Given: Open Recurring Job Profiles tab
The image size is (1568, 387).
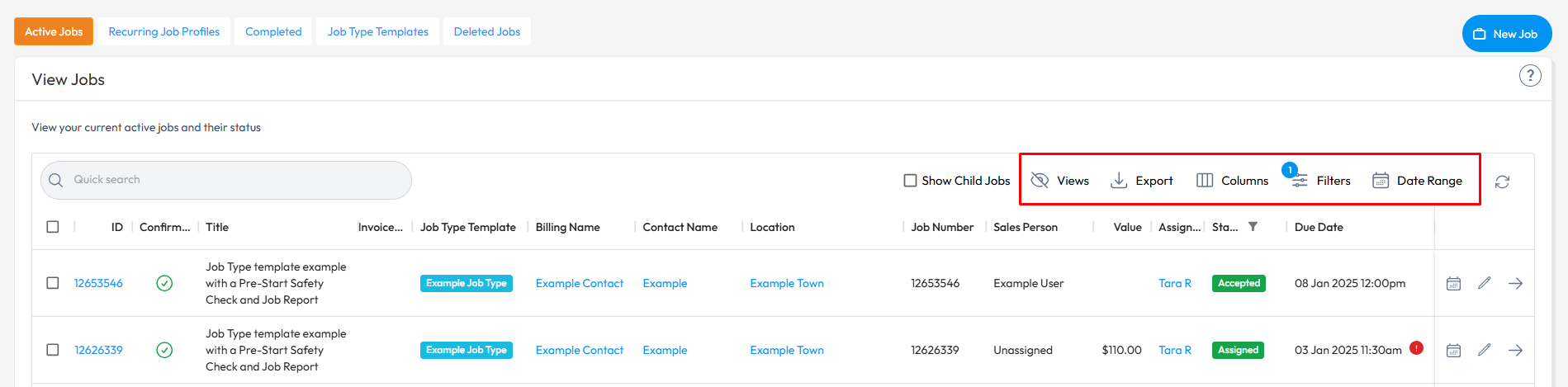Looking at the screenshot, I should coord(164,31).
